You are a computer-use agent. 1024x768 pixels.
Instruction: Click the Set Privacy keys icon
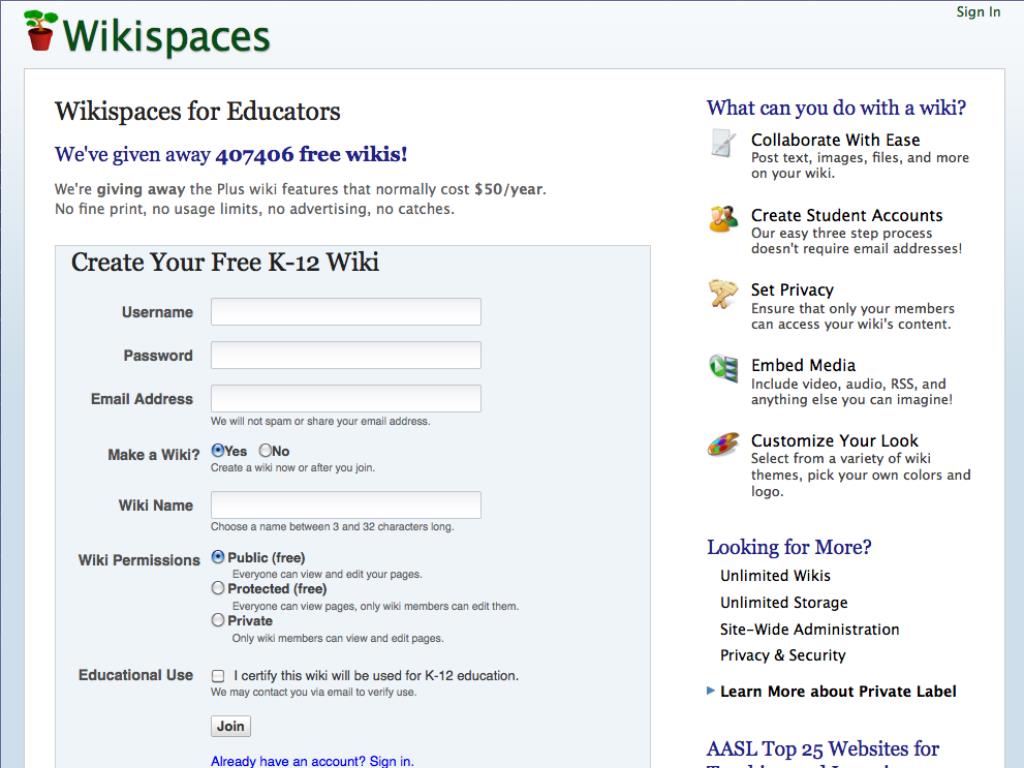[x=723, y=294]
